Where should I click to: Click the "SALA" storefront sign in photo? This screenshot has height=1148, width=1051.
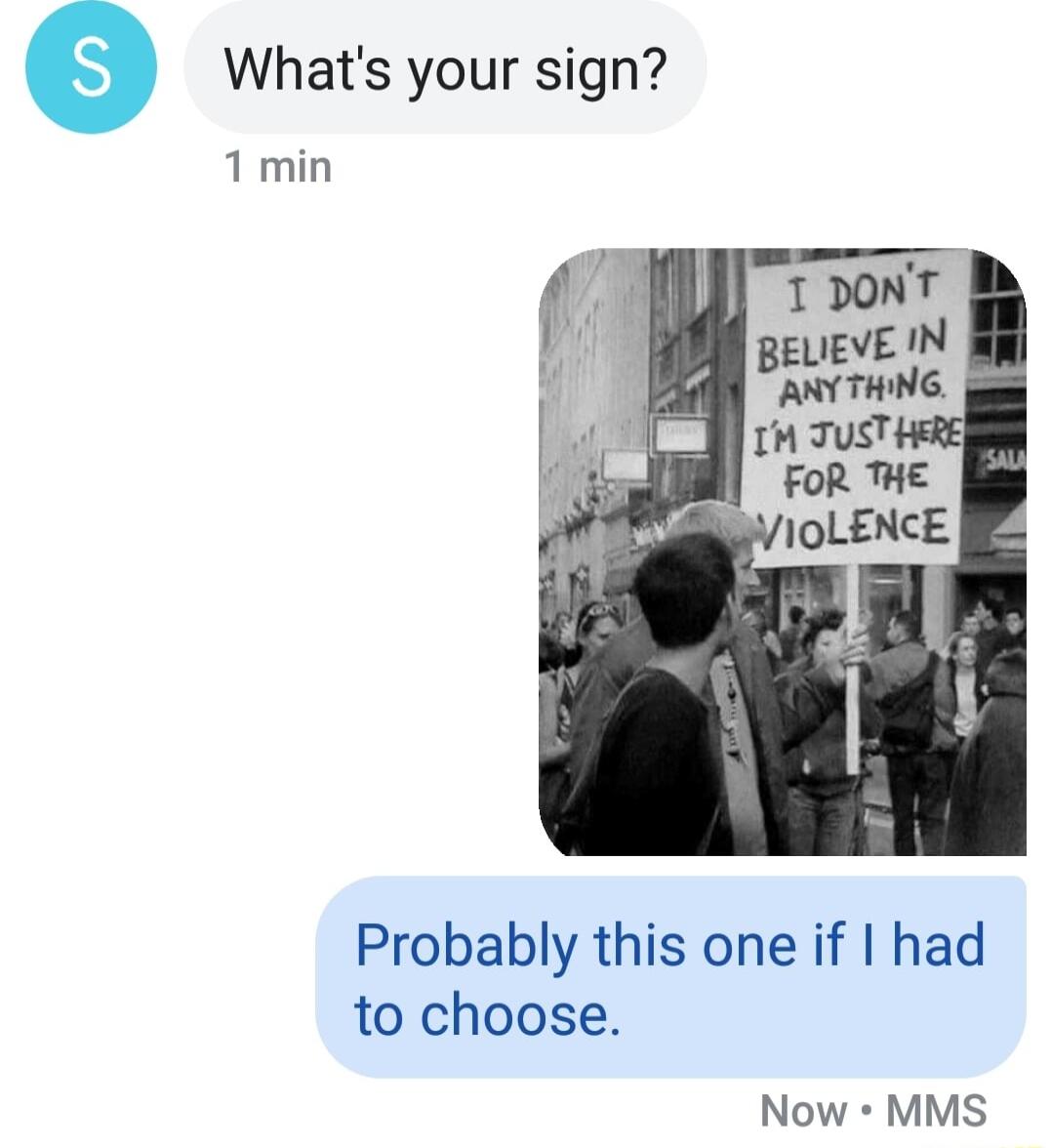click(1005, 460)
